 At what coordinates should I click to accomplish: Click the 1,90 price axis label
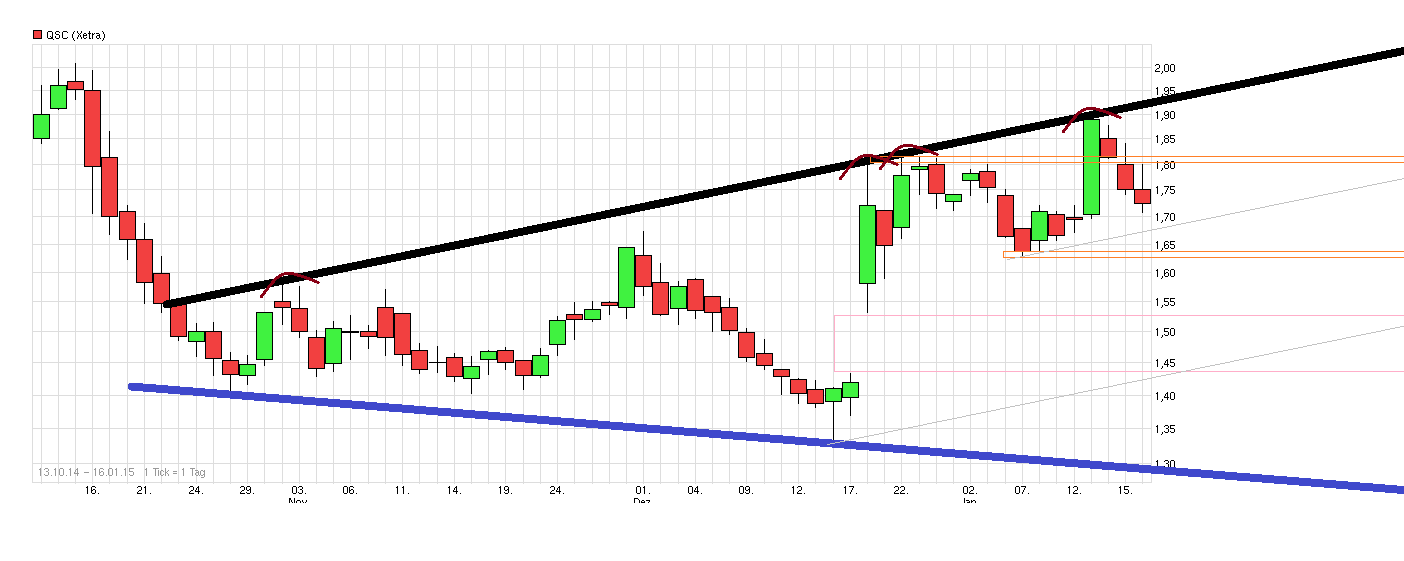1166,116
